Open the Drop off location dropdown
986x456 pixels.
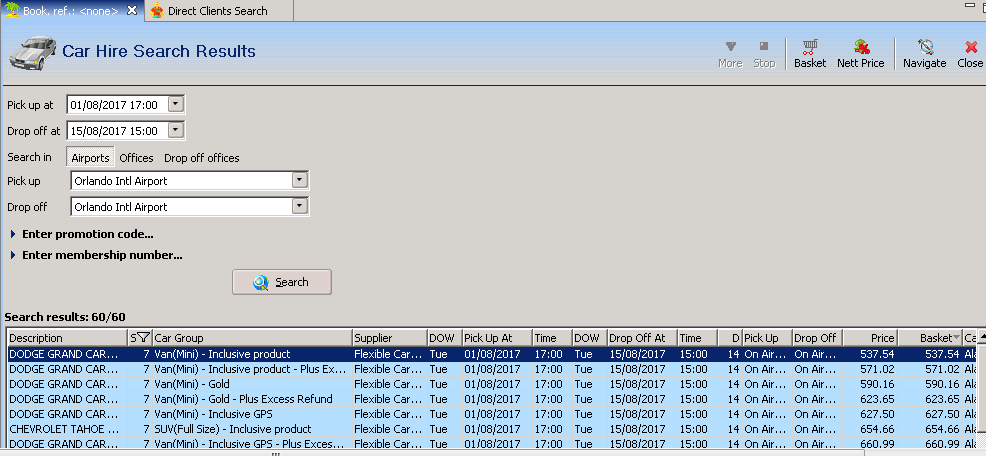pyautogui.click(x=300, y=206)
